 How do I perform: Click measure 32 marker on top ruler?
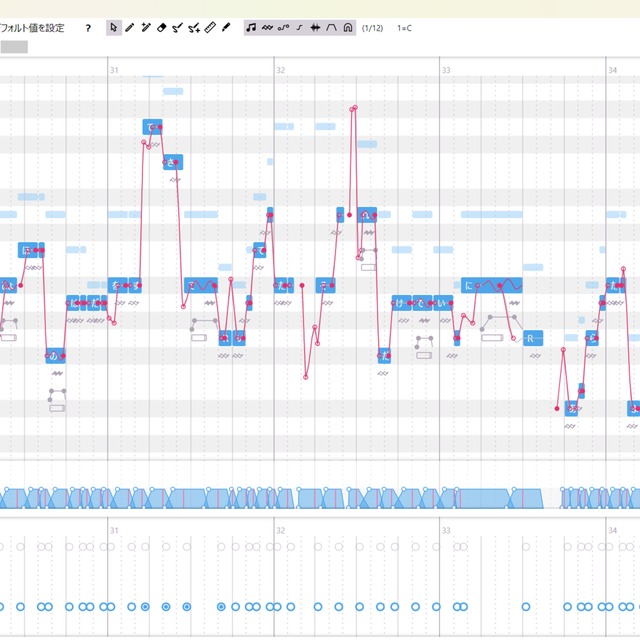coord(281,70)
